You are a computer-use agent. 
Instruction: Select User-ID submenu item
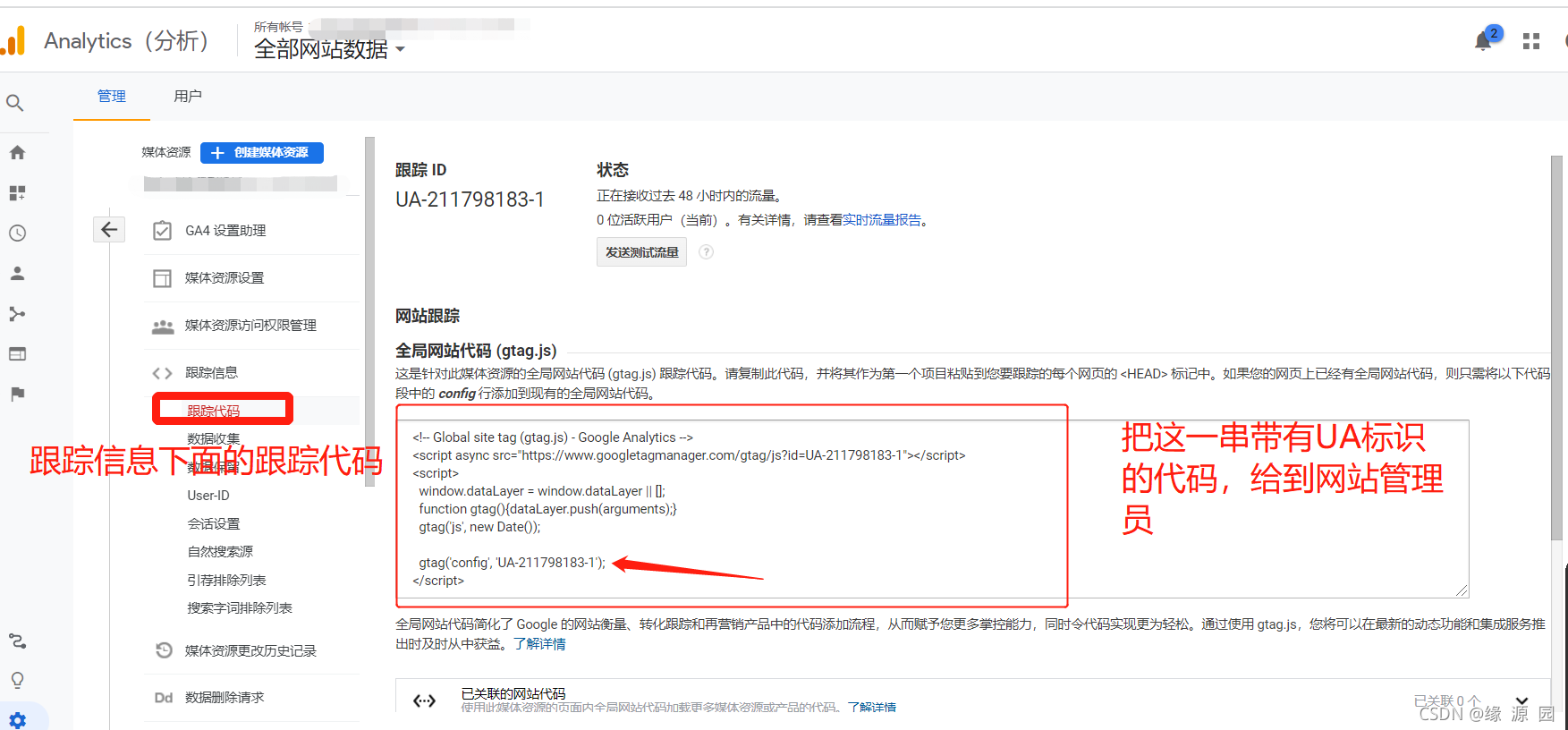click(208, 496)
